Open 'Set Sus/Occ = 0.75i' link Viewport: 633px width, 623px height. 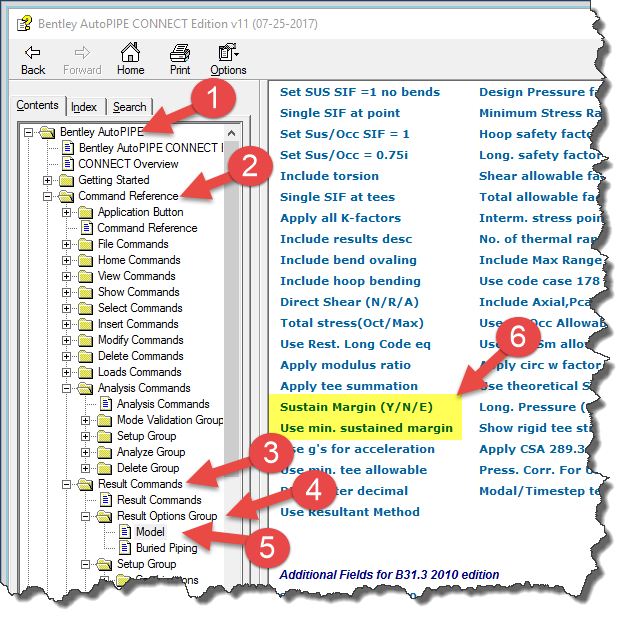(344, 155)
